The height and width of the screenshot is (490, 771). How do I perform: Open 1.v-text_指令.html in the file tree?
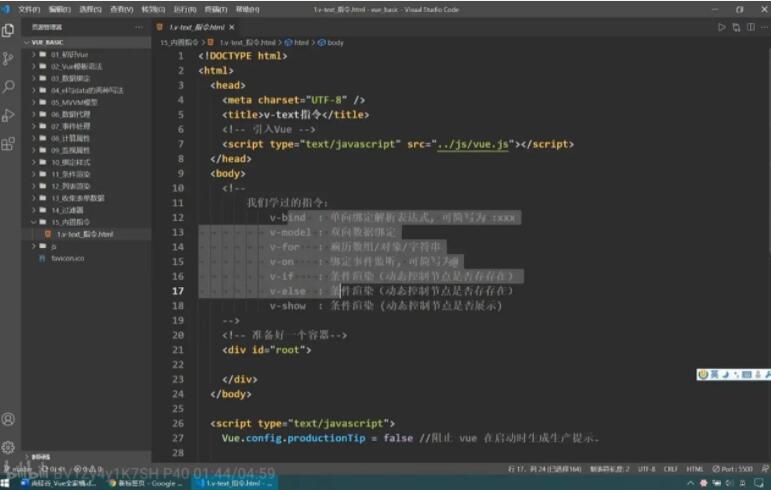point(85,234)
